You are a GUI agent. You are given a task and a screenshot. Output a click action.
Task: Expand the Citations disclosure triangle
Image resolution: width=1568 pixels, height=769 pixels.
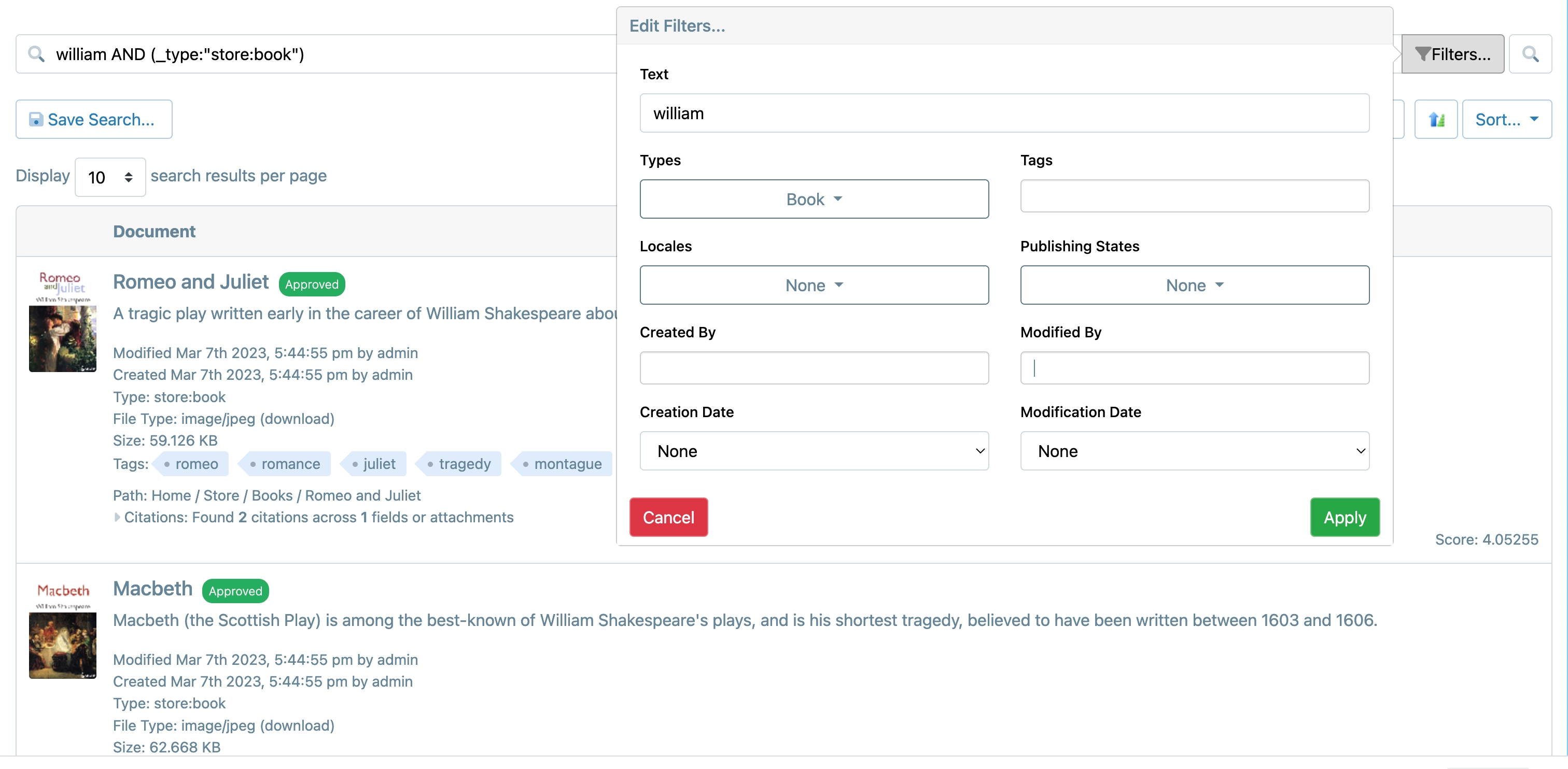point(118,517)
